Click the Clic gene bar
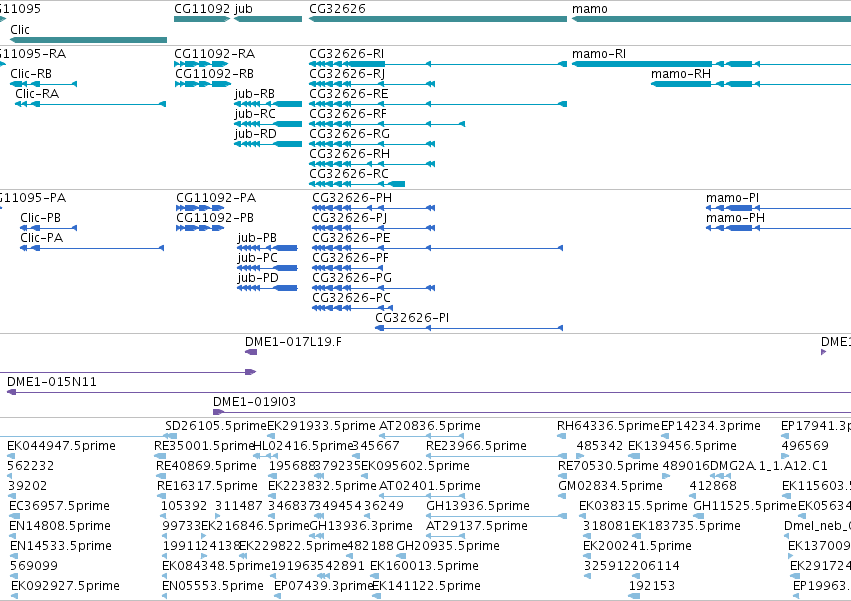Screen dimensions: 851x601 click(x=88, y=40)
